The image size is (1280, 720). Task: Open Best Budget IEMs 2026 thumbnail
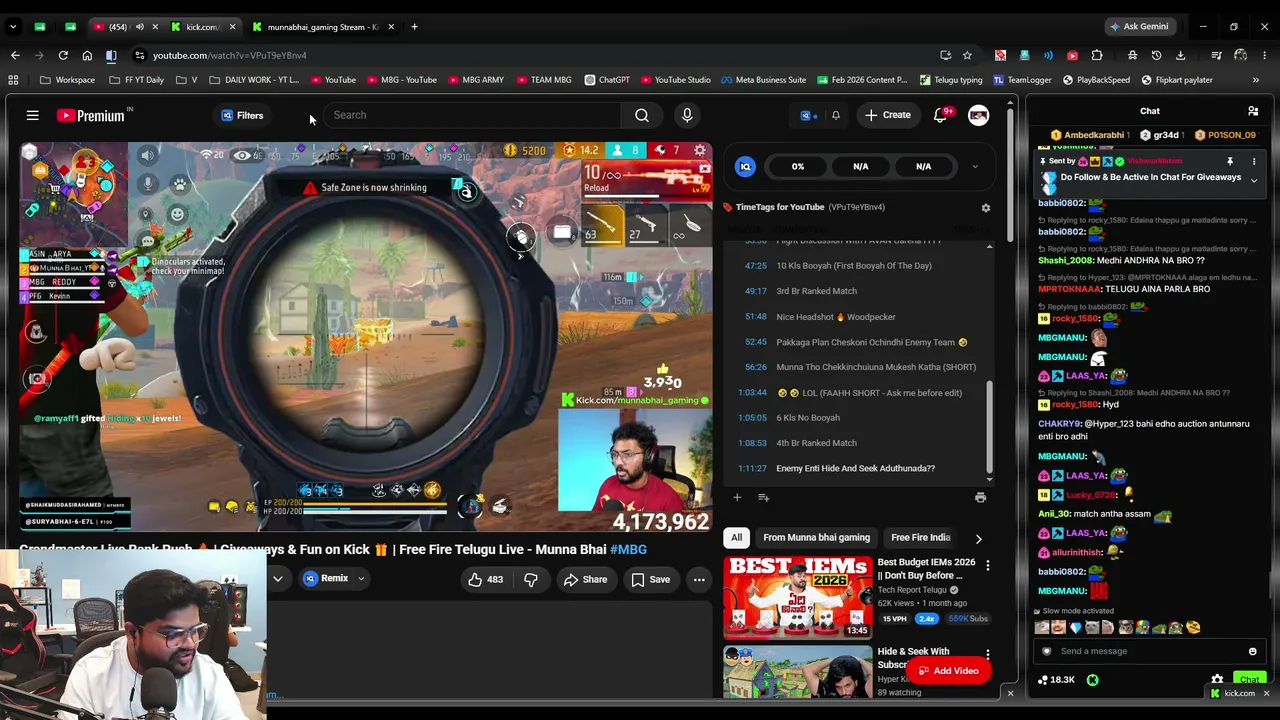pos(797,597)
